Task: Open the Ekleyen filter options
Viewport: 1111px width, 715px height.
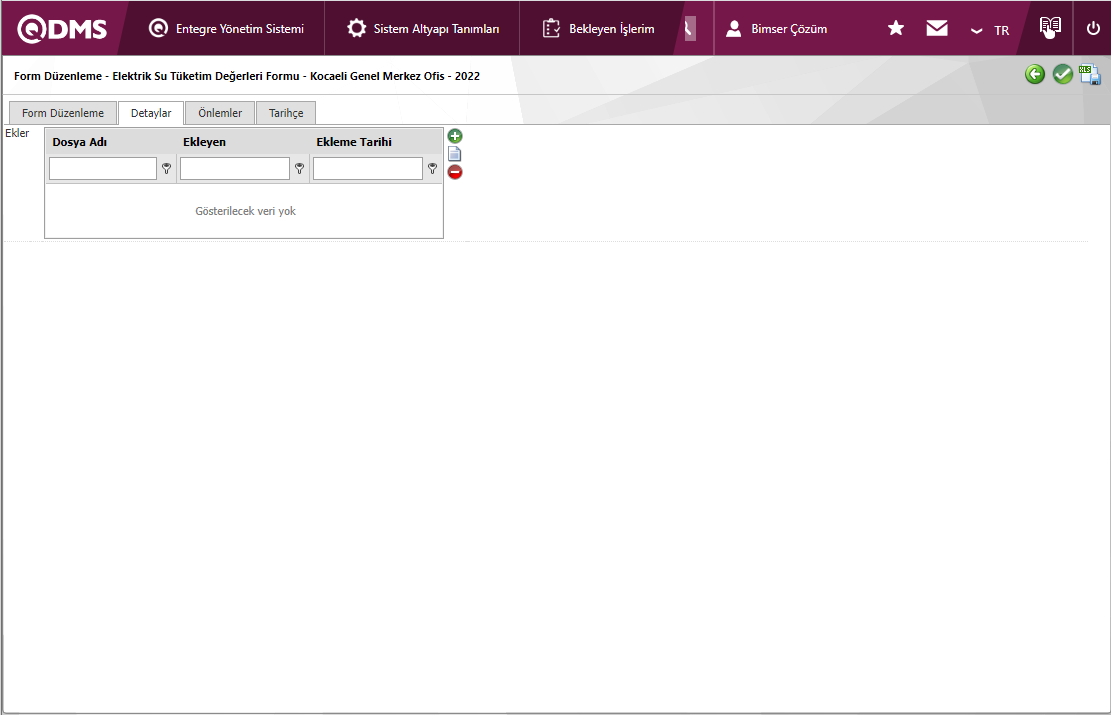Action: click(299, 169)
